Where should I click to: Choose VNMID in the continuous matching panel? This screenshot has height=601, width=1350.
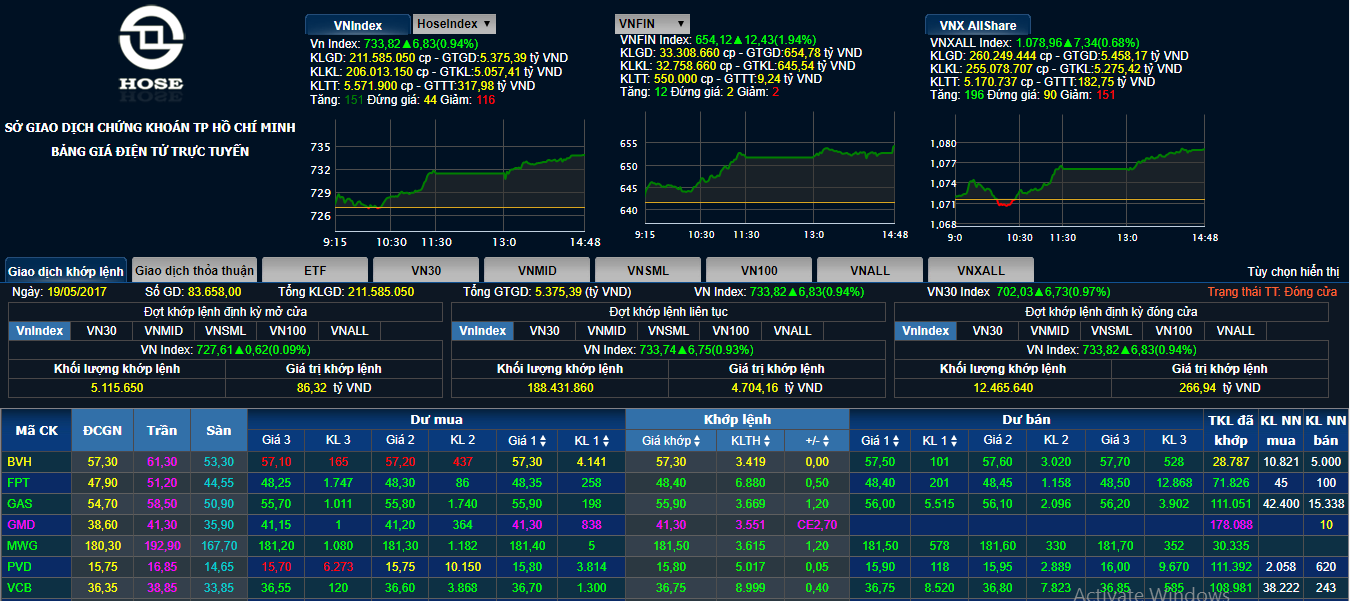pos(607,331)
